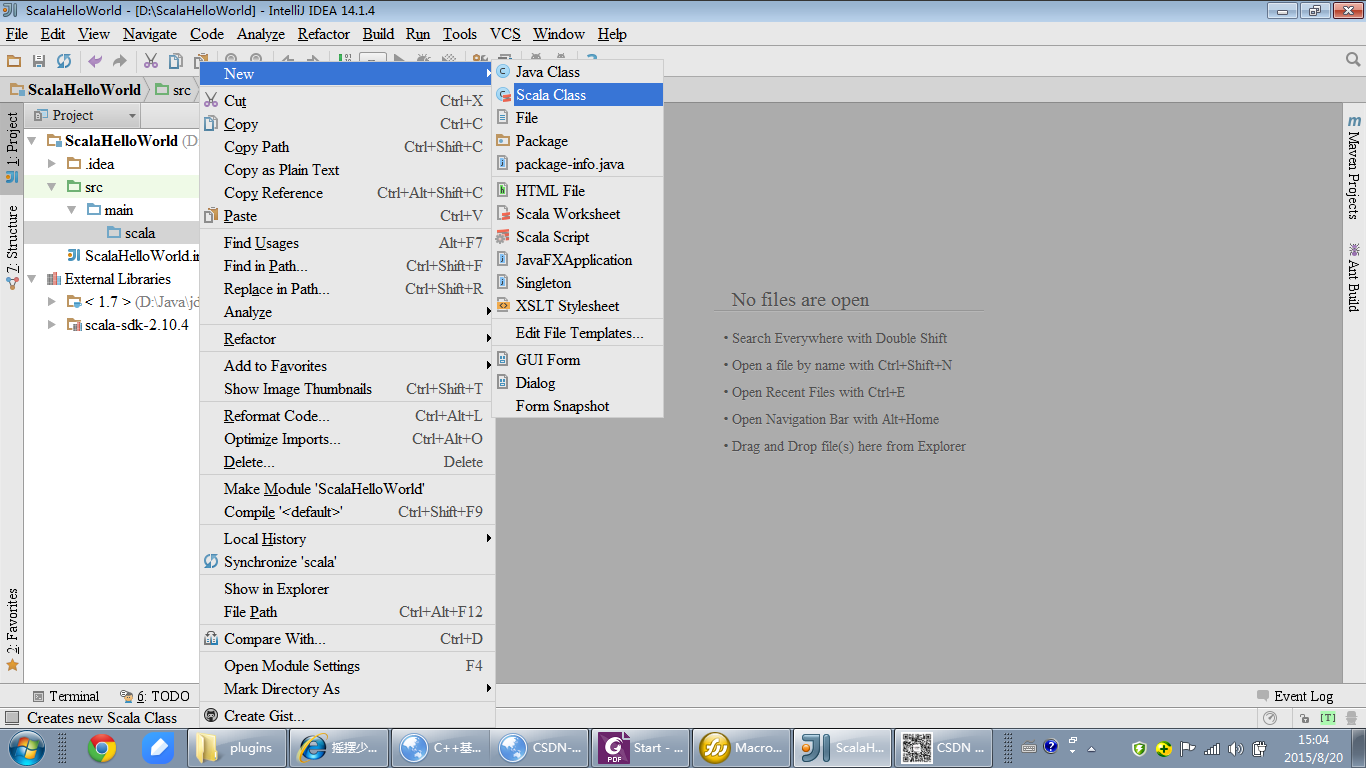Collapse the main folder node
Image resolution: width=1366 pixels, height=768 pixels.
pos(72,210)
